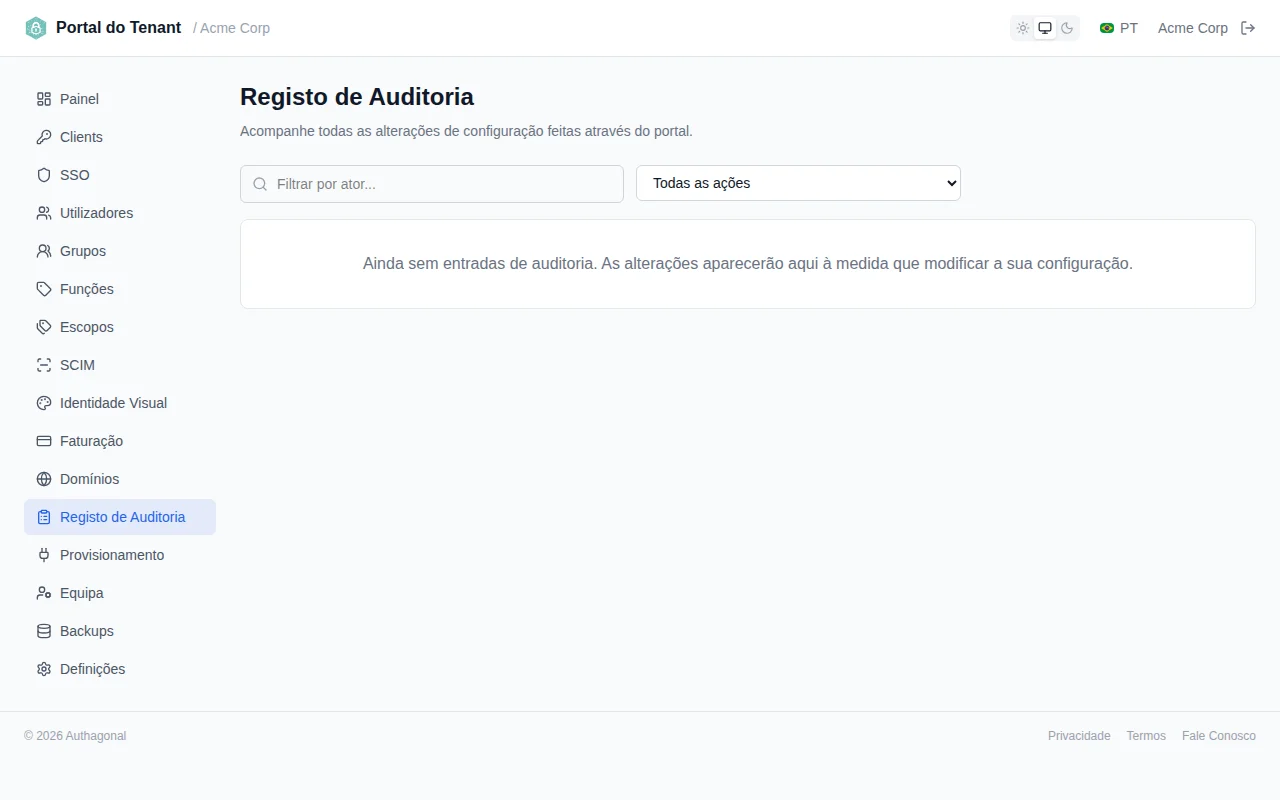
Task: Click the Faturação credit card icon
Action: [44, 441]
